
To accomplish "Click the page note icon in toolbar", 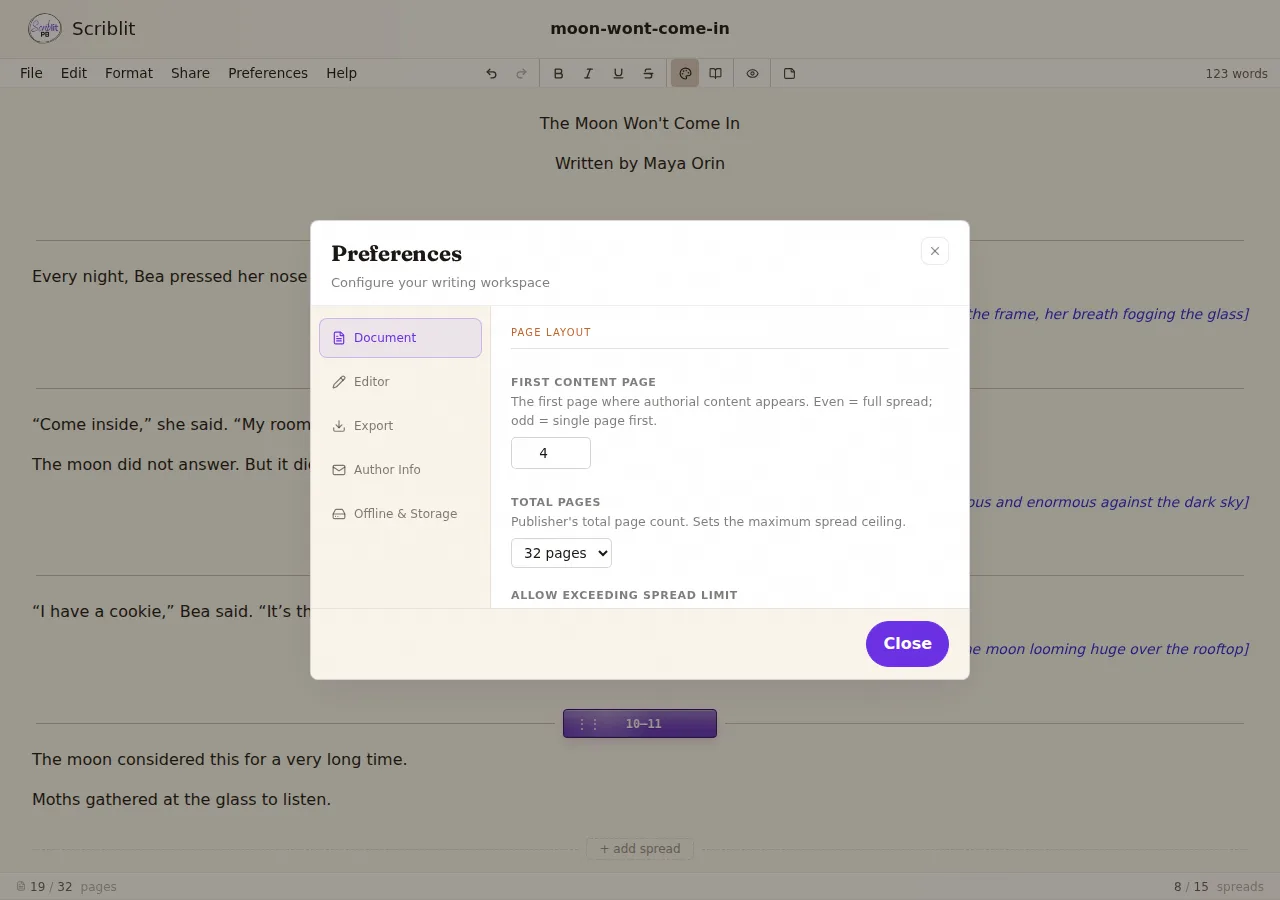I will (x=789, y=73).
